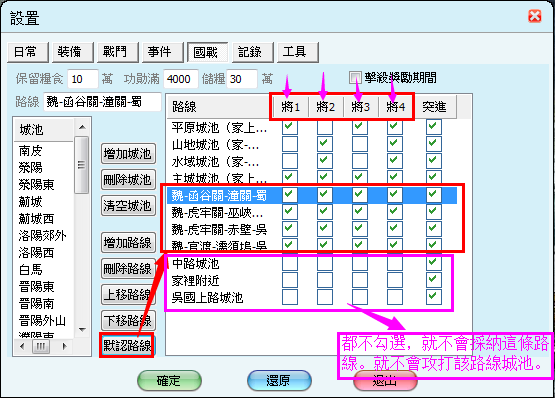Viewport: 555px width, 398px height.
Task: Click the left arrow of city list horizontal scrollbar
Action: coord(22,346)
